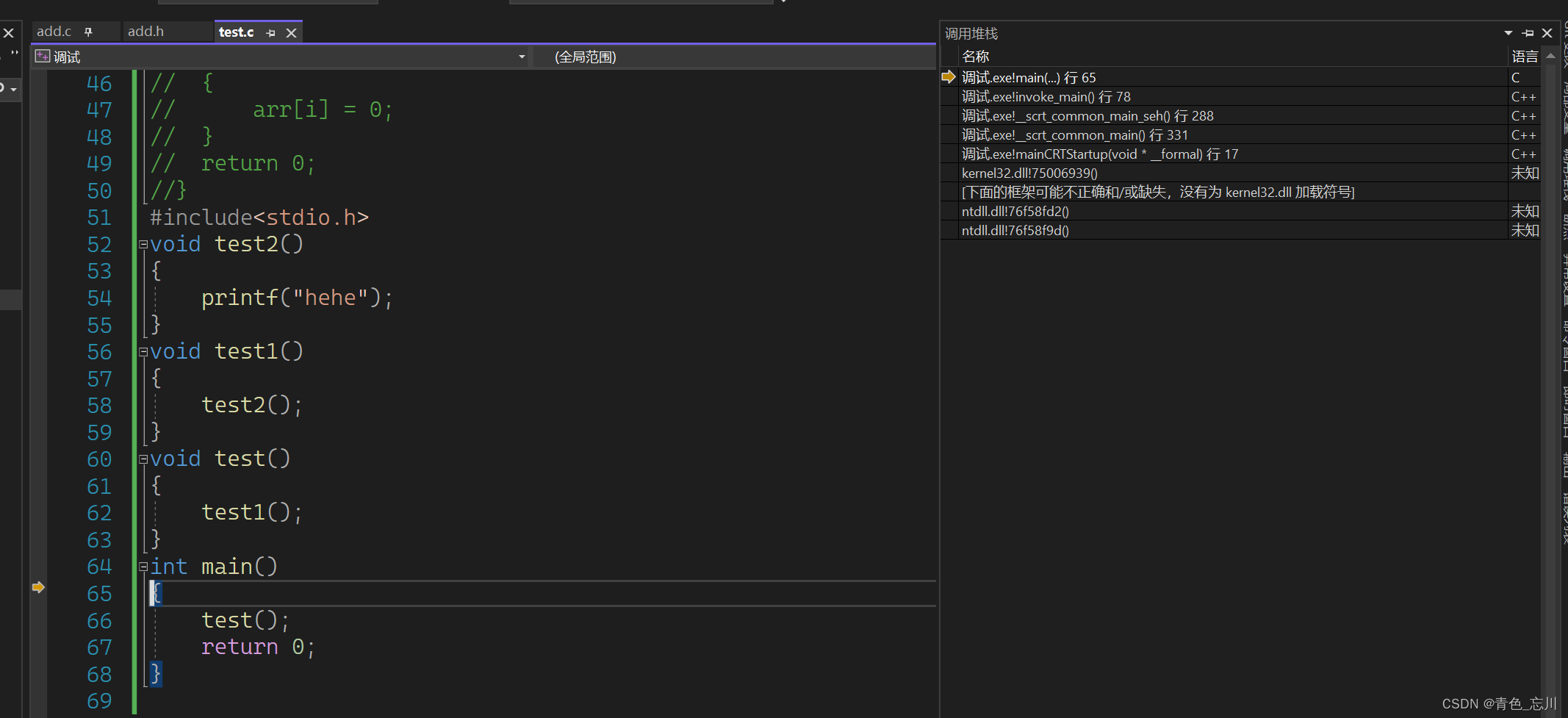Close the side panel left of add.c
The width and height of the screenshot is (1568, 718).
(9, 33)
